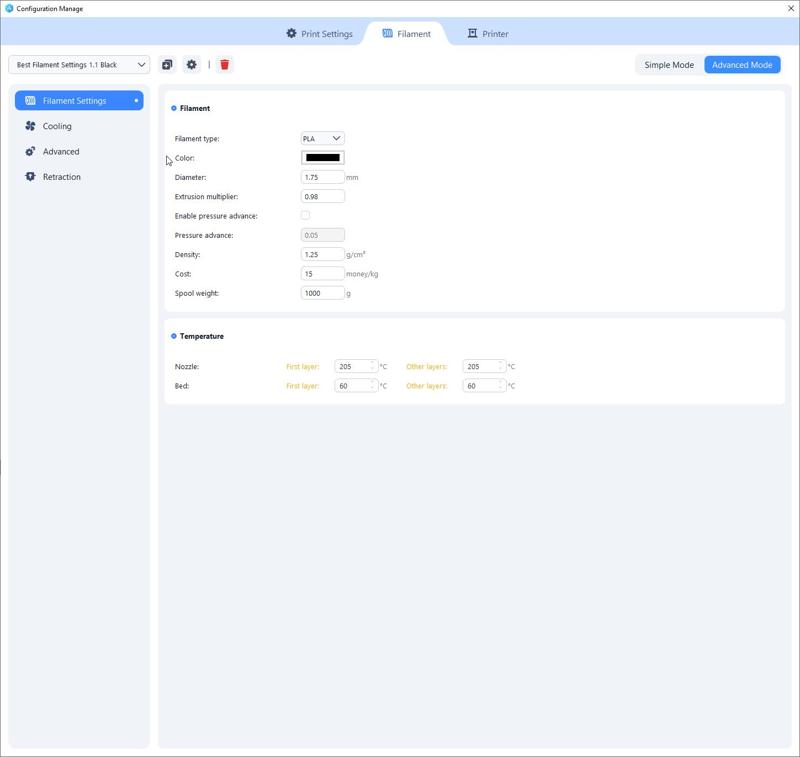Click the Cooling fan icon
This screenshot has width=800, height=757.
(30, 126)
